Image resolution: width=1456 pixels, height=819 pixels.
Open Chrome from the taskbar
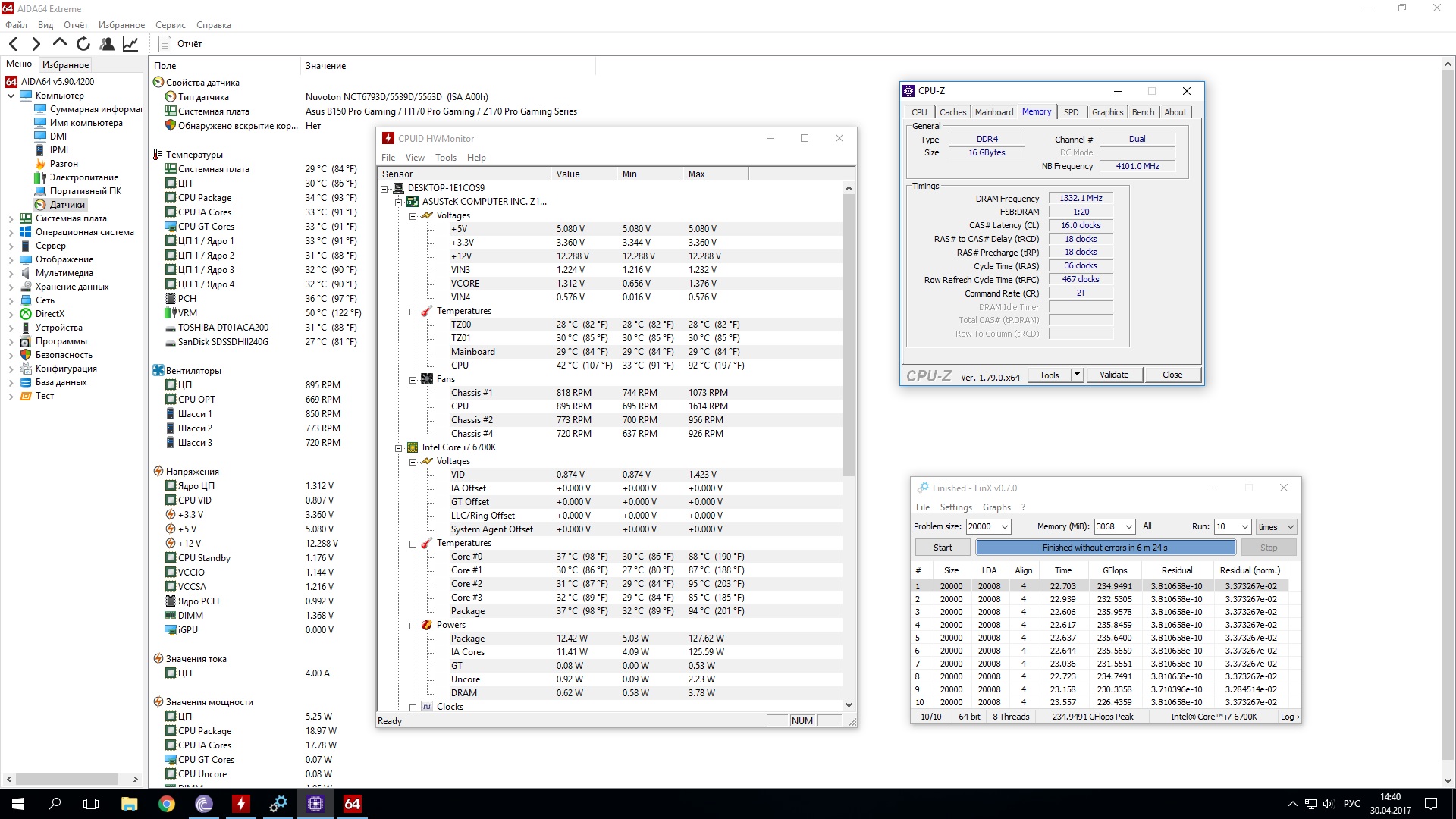167,804
